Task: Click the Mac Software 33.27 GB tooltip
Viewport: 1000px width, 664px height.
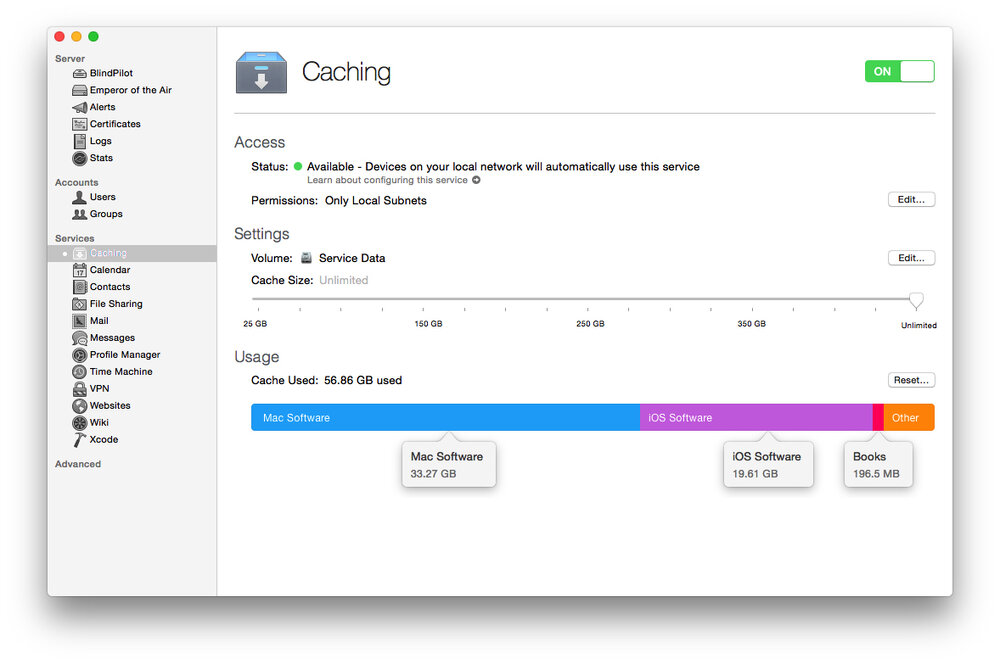Action: (x=449, y=464)
